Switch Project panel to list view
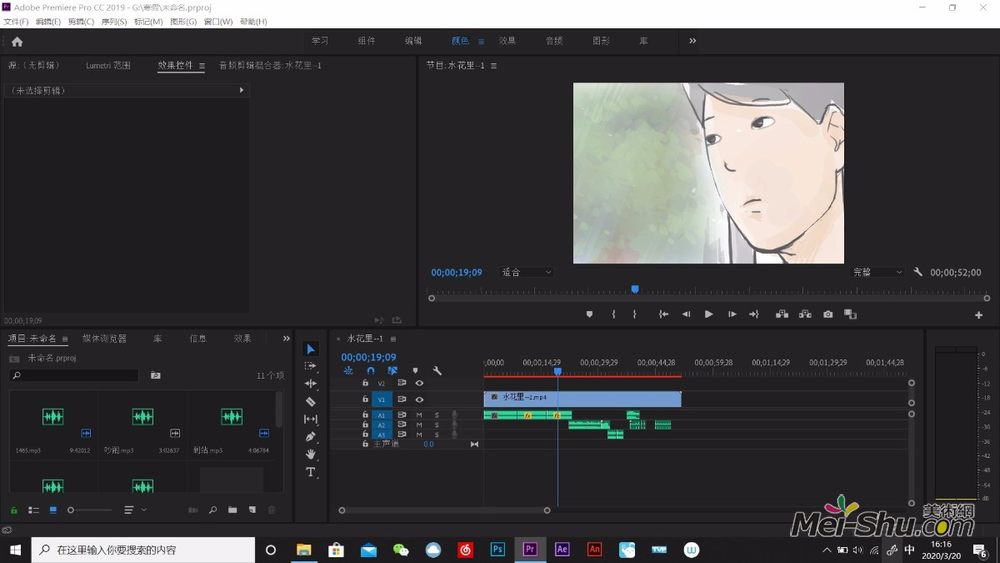The image size is (1000, 563). pyautogui.click(x=34, y=510)
